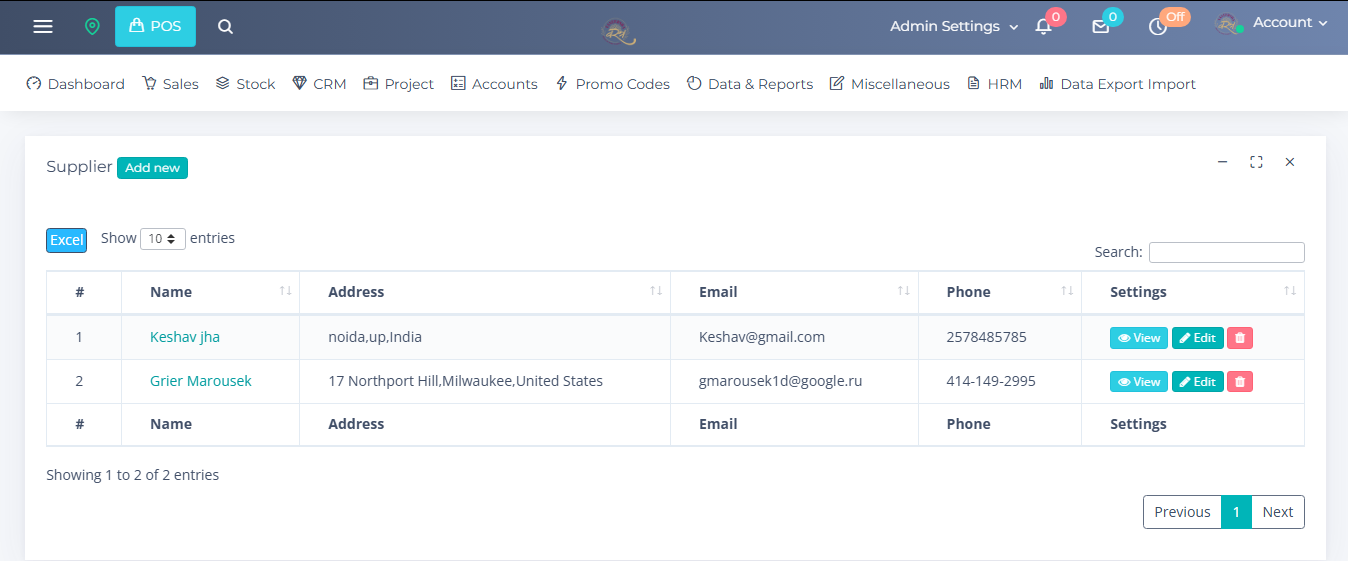Image resolution: width=1348 pixels, height=561 pixels.
Task: Open the Data & Reports menu
Action: pyautogui.click(x=750, y=84)
